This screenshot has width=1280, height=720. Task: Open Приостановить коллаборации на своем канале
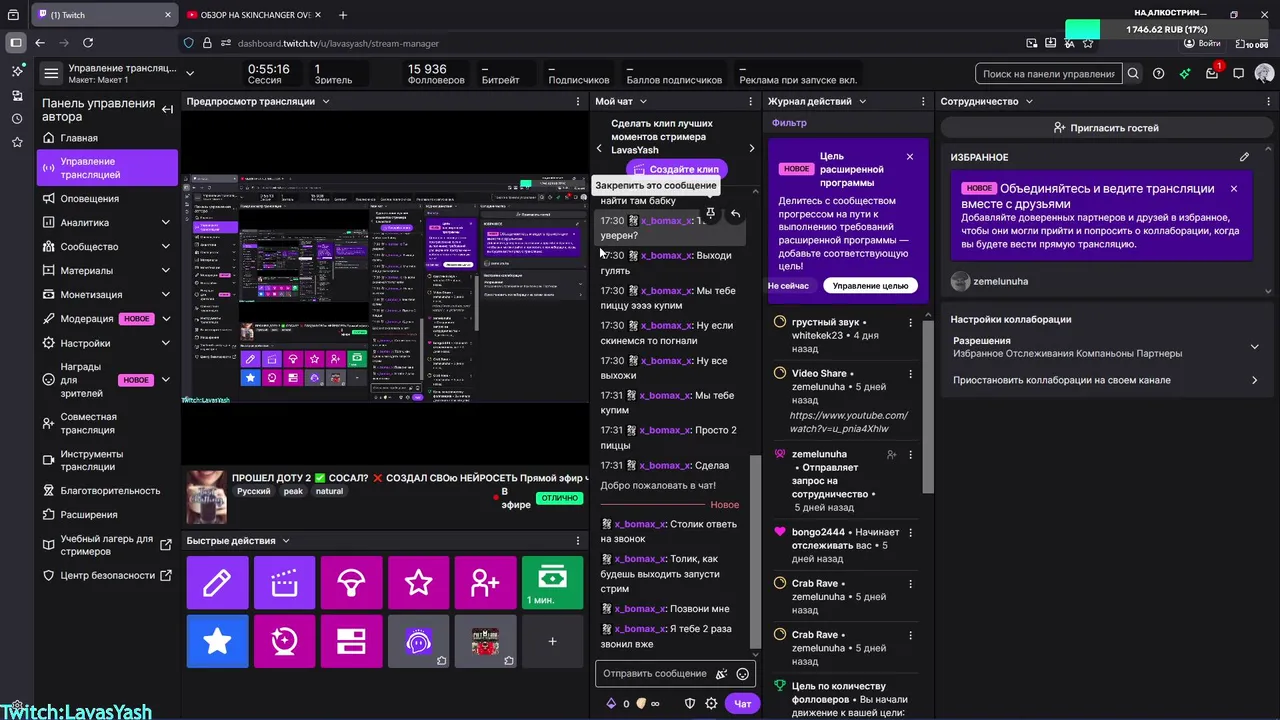[x=1105, y=380]
